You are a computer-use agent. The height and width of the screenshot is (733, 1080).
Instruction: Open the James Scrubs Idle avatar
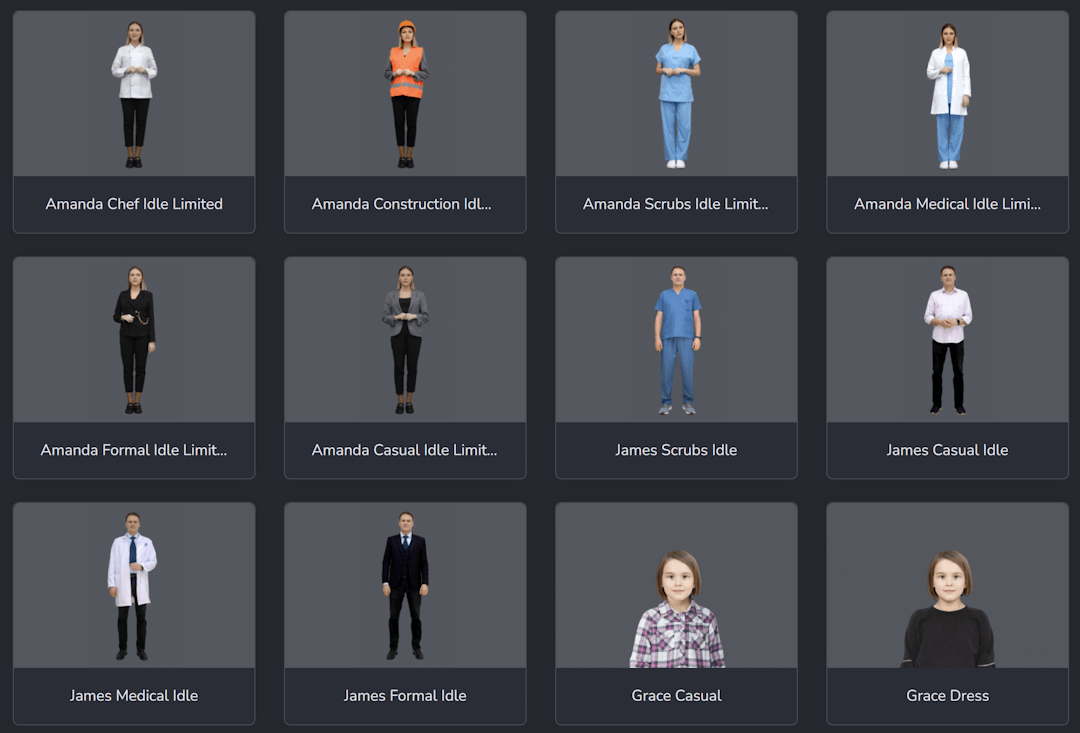(x=676, y=337)
